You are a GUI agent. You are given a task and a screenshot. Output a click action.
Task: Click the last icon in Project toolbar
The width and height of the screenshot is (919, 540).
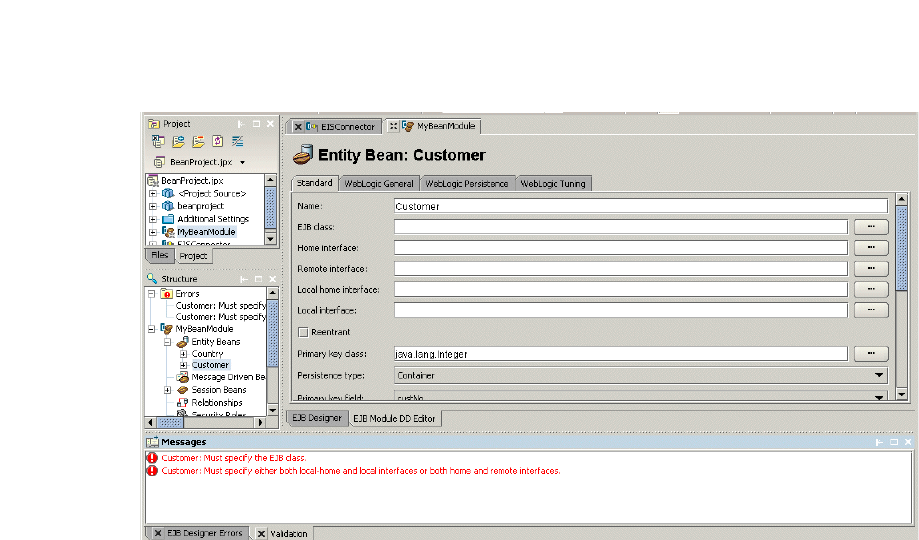pyautogui.click(x=238, y=142)
